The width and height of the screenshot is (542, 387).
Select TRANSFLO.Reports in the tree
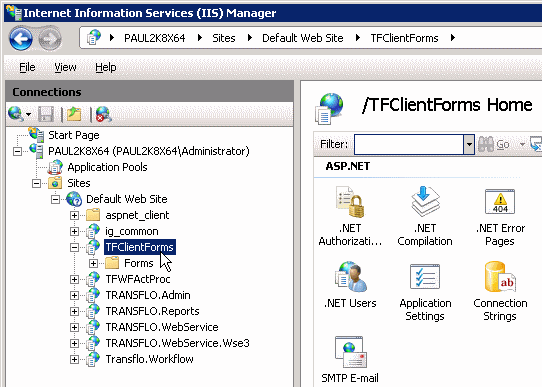pos(152,311)
